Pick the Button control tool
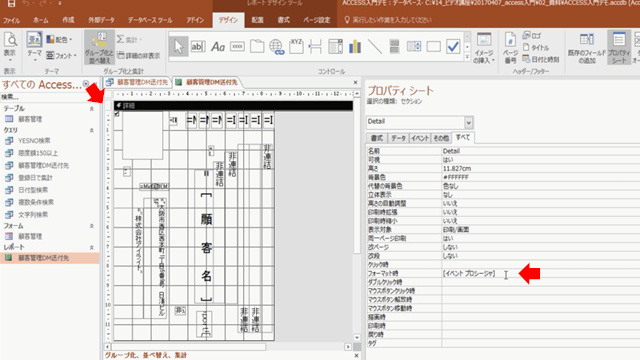The width and height of the screenshot is (640, 360). [x=237, y=47]
